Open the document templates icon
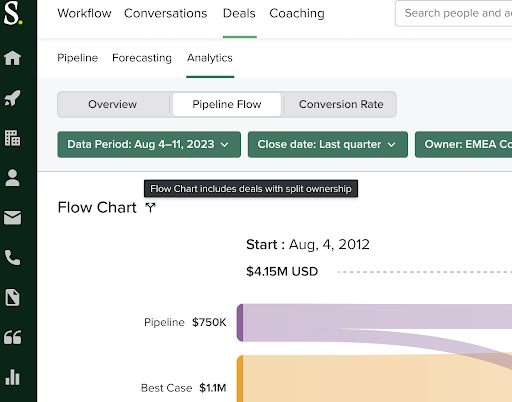This screenshot has width=512, height=402. [12, 297]
